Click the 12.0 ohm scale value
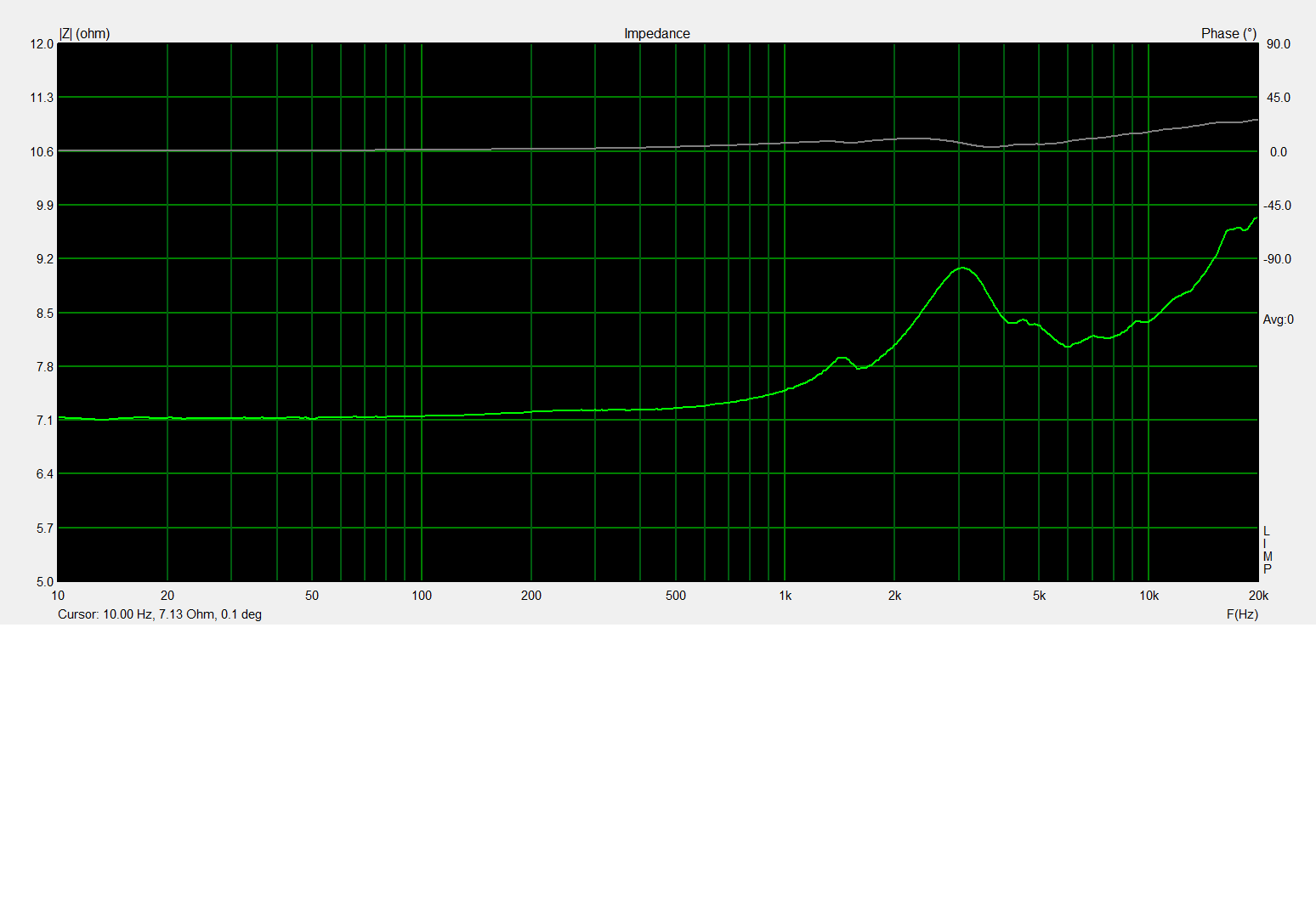 click(x=42, y=44)
